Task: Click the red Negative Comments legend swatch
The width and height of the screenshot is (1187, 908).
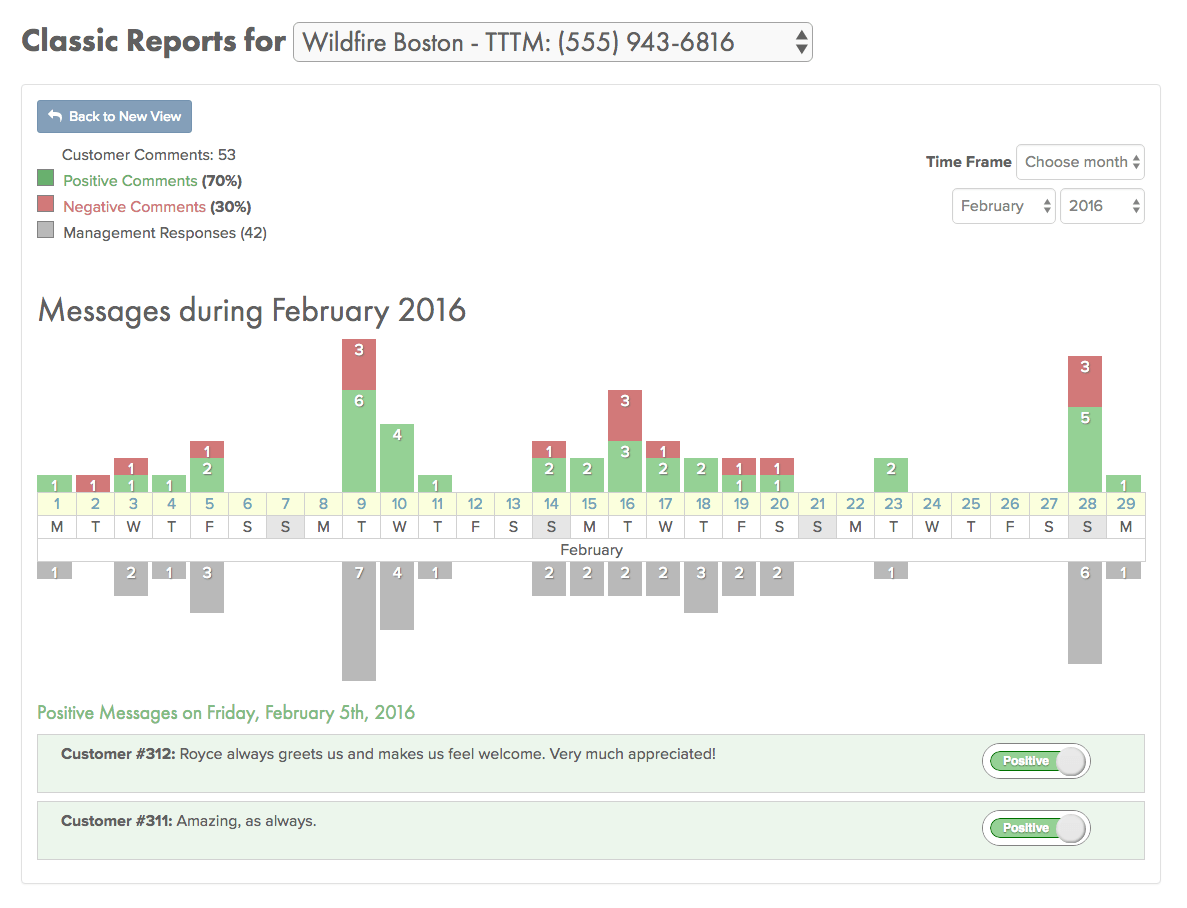Action: [x=46, y=206]
